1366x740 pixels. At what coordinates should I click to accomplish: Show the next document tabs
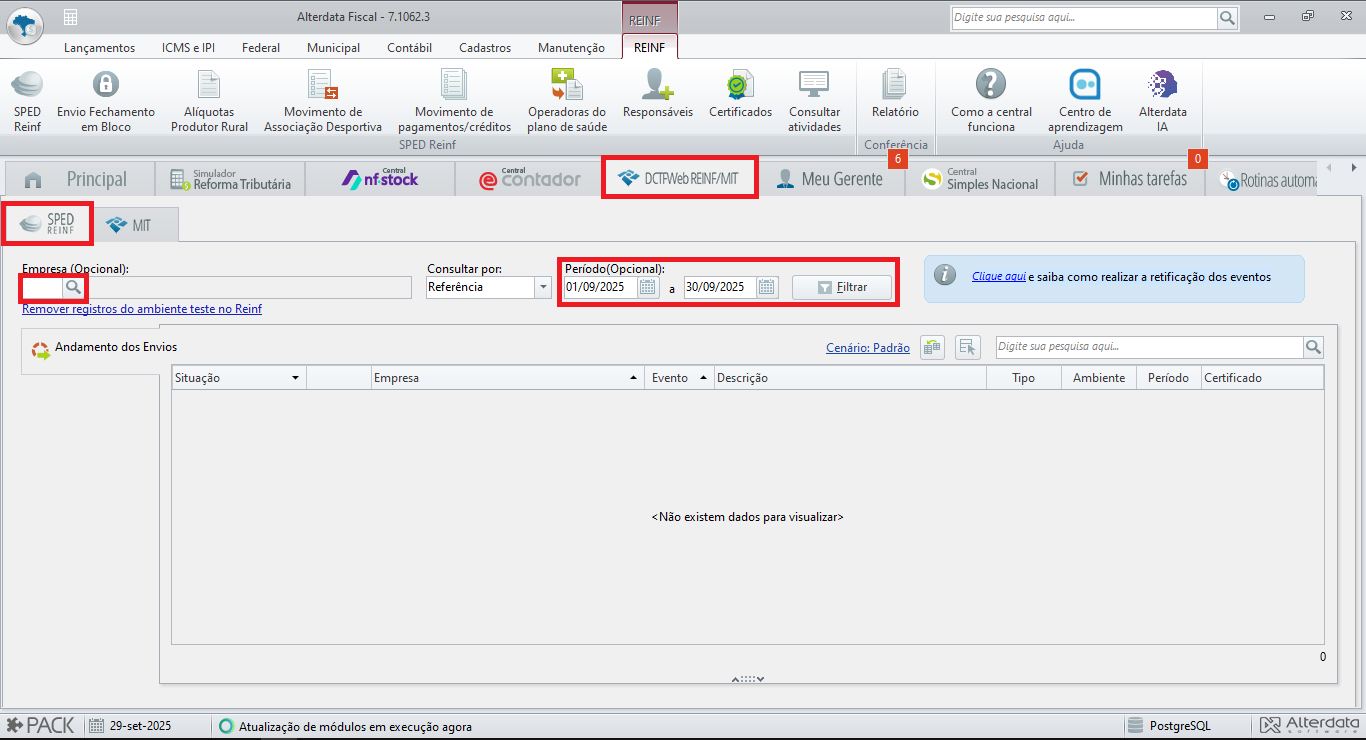click(x=1353, y=167)
